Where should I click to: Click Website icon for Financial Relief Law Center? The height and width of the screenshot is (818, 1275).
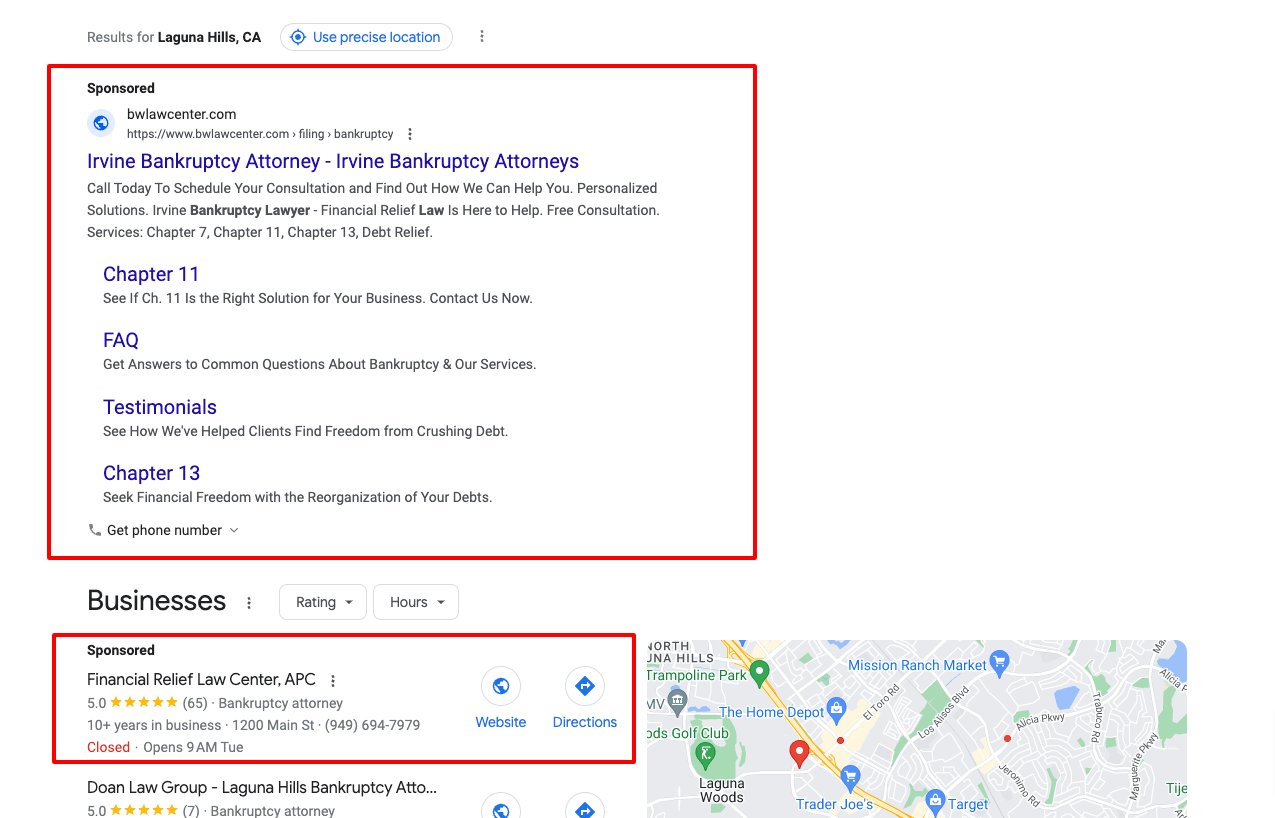pyautogui.click(x=501, y=686)
